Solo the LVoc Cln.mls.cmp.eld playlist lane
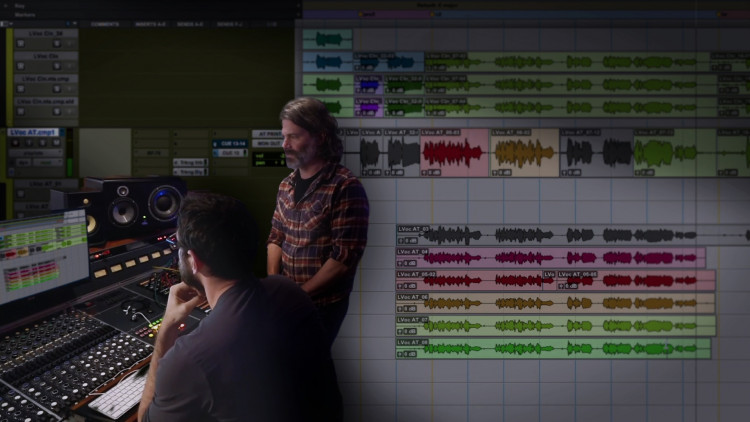The image size is (750, 422). [x=57, y=111]
